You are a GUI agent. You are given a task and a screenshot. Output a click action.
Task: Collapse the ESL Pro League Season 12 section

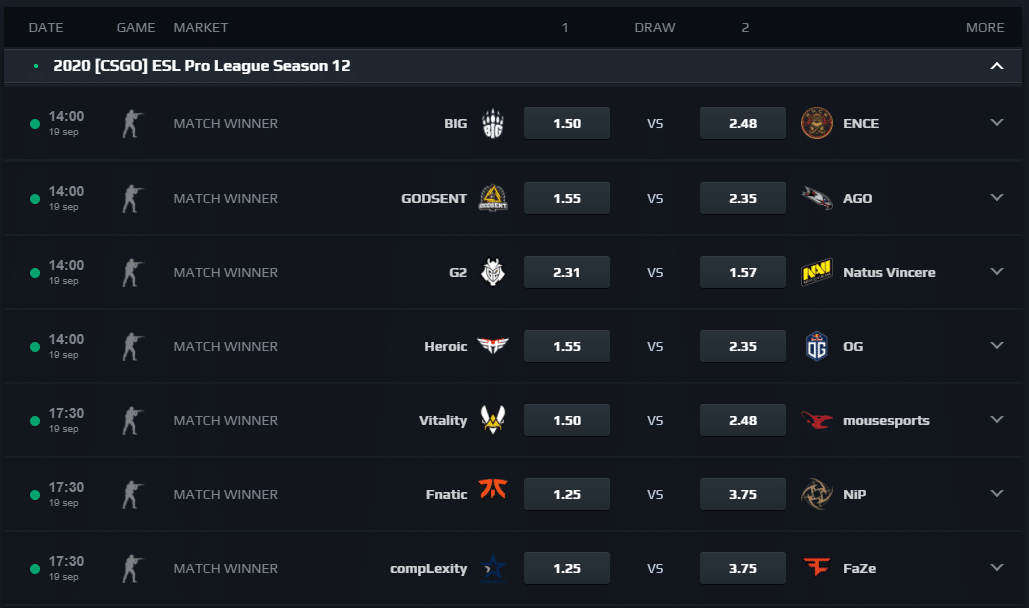coord(996,66)
